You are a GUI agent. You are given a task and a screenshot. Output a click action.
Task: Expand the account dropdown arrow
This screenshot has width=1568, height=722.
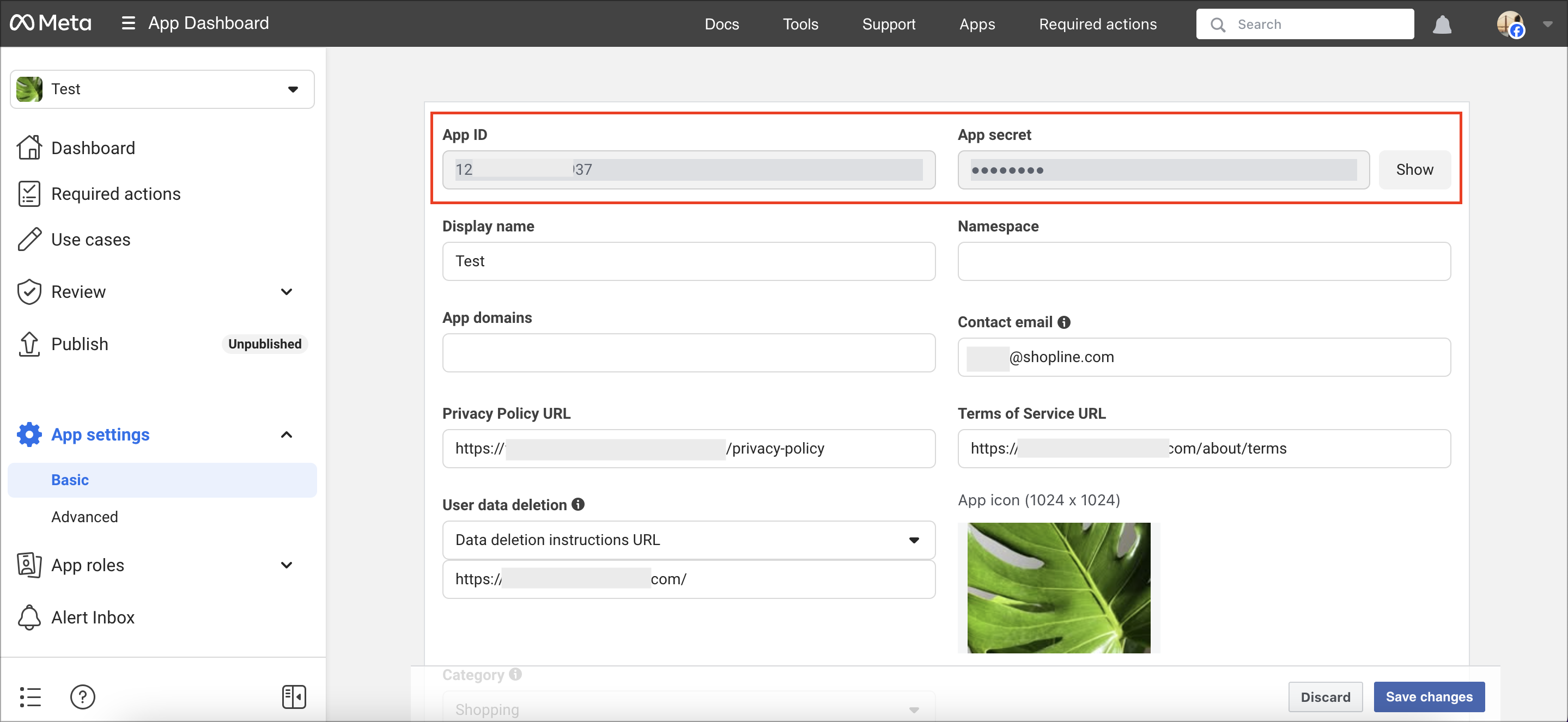click(x=1547, y=25)
